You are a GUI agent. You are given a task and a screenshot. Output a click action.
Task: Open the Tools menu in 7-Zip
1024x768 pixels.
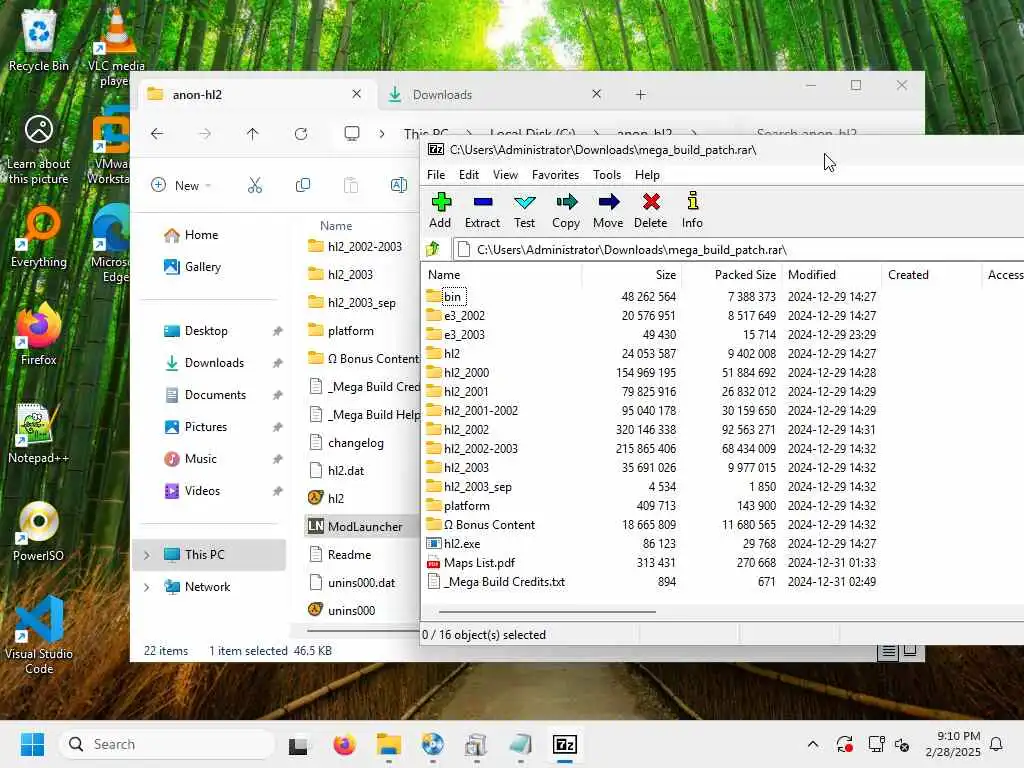(x=607, y=175)
